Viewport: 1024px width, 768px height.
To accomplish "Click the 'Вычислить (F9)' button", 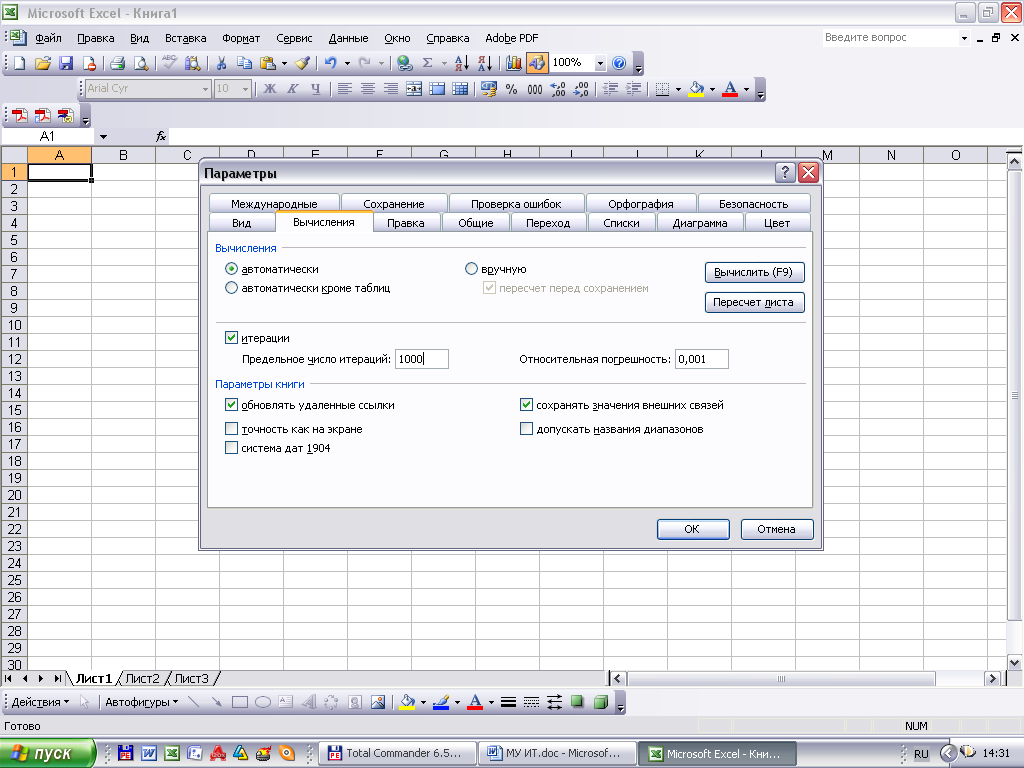I will 754,272.
